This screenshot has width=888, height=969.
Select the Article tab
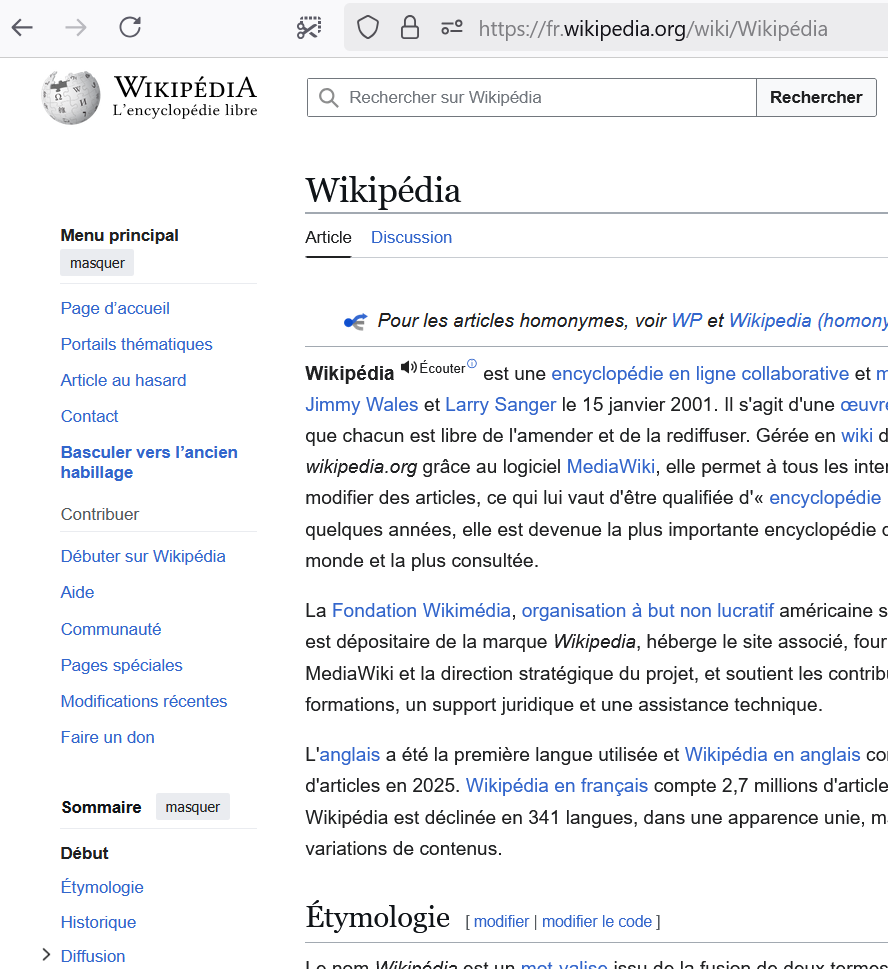[328, 237]
